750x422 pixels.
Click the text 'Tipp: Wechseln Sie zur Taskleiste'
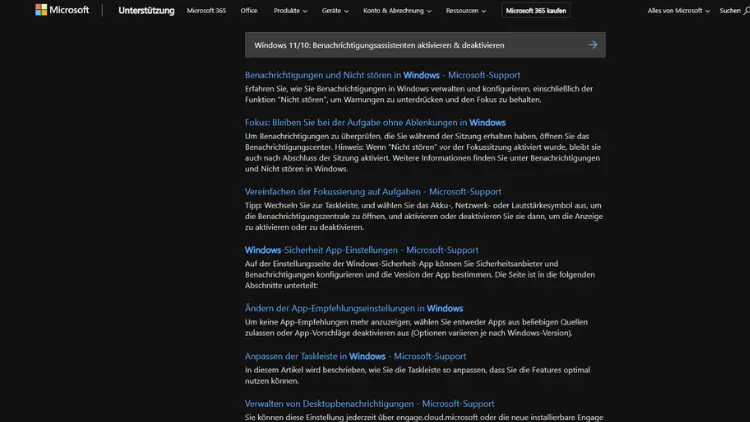301,206
